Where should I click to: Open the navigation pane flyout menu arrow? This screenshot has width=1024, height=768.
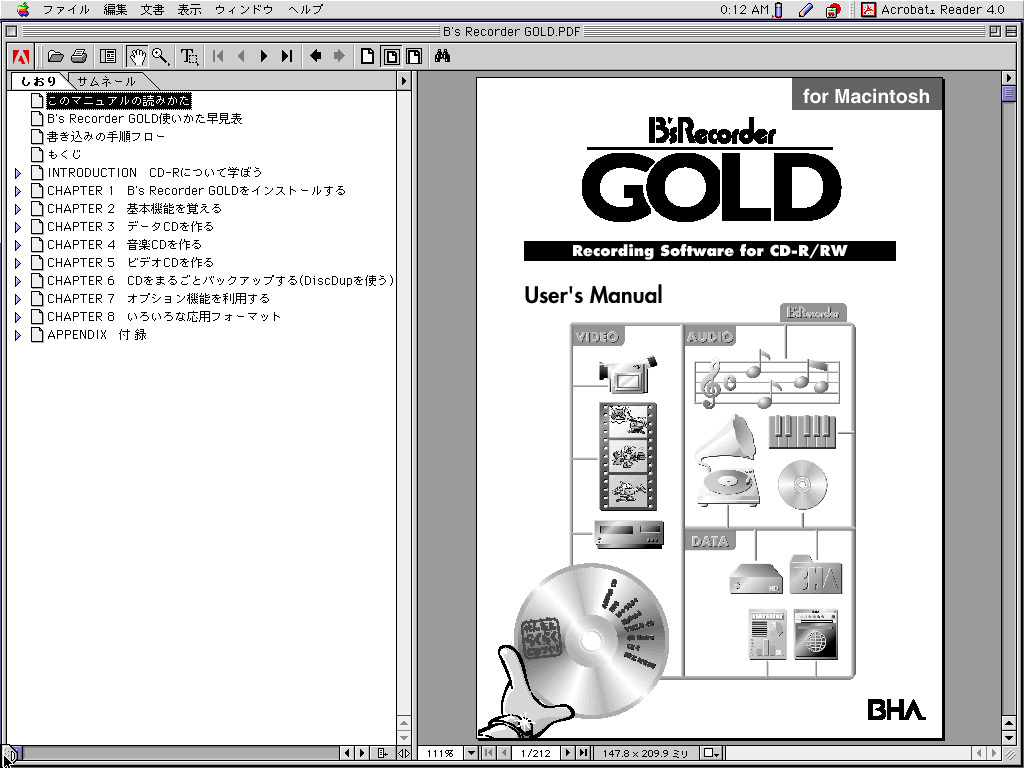404,81
